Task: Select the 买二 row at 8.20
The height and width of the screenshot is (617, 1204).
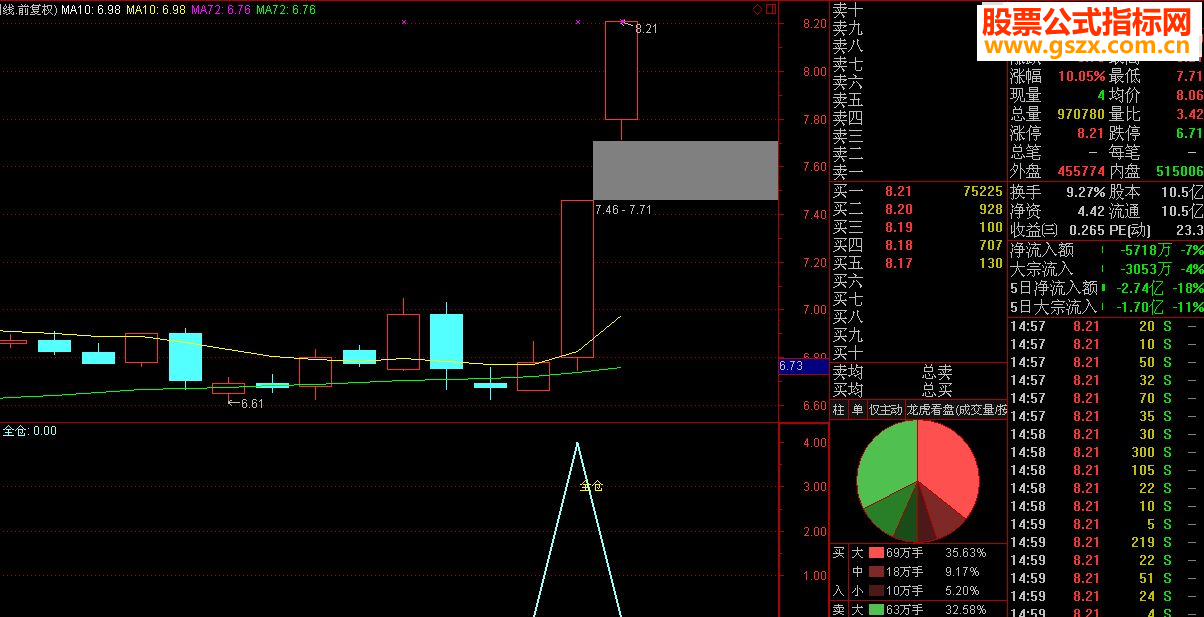Action: (918, 209)
